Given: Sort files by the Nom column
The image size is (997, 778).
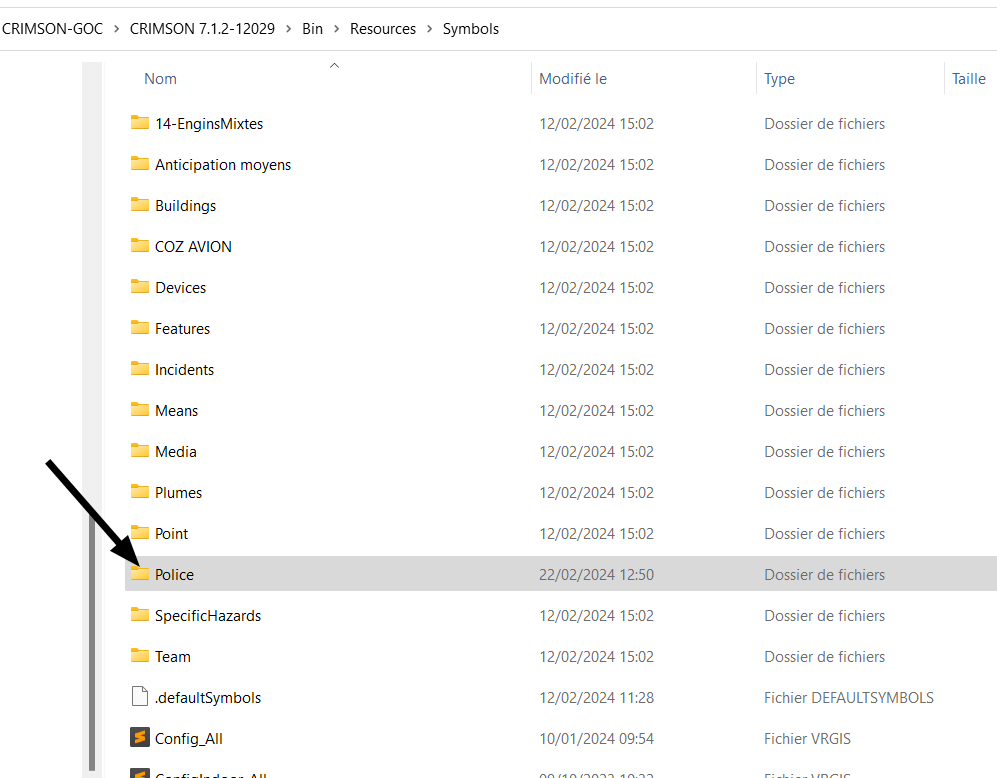Looking at the screenshot, I should pyautogui.click(x=160, y=79).
